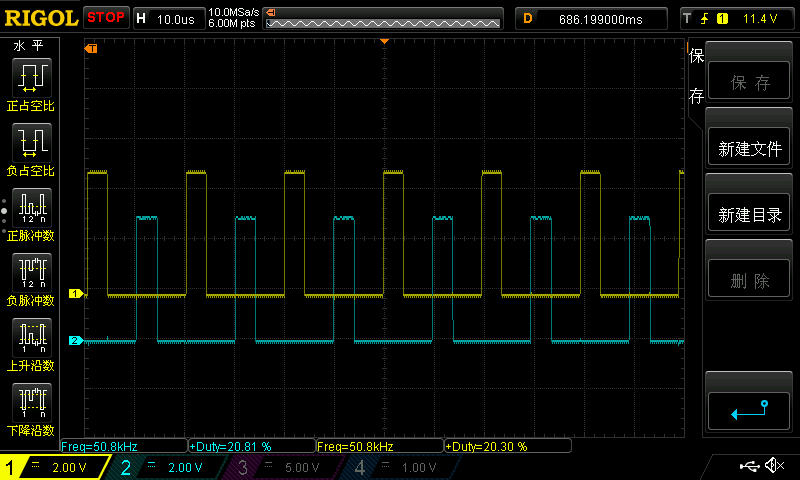The height and width of the screenshot is (480, 800).
Task: Select the 负占空比 negative duty measurement icon
Action: [30, 142]
